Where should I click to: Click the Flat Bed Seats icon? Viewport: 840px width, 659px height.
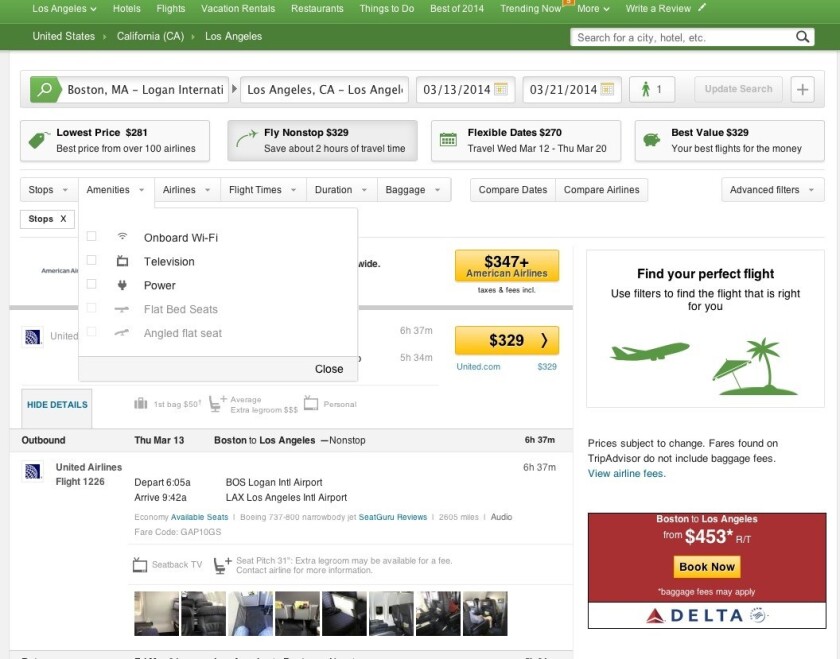click(x=122, y=309)
